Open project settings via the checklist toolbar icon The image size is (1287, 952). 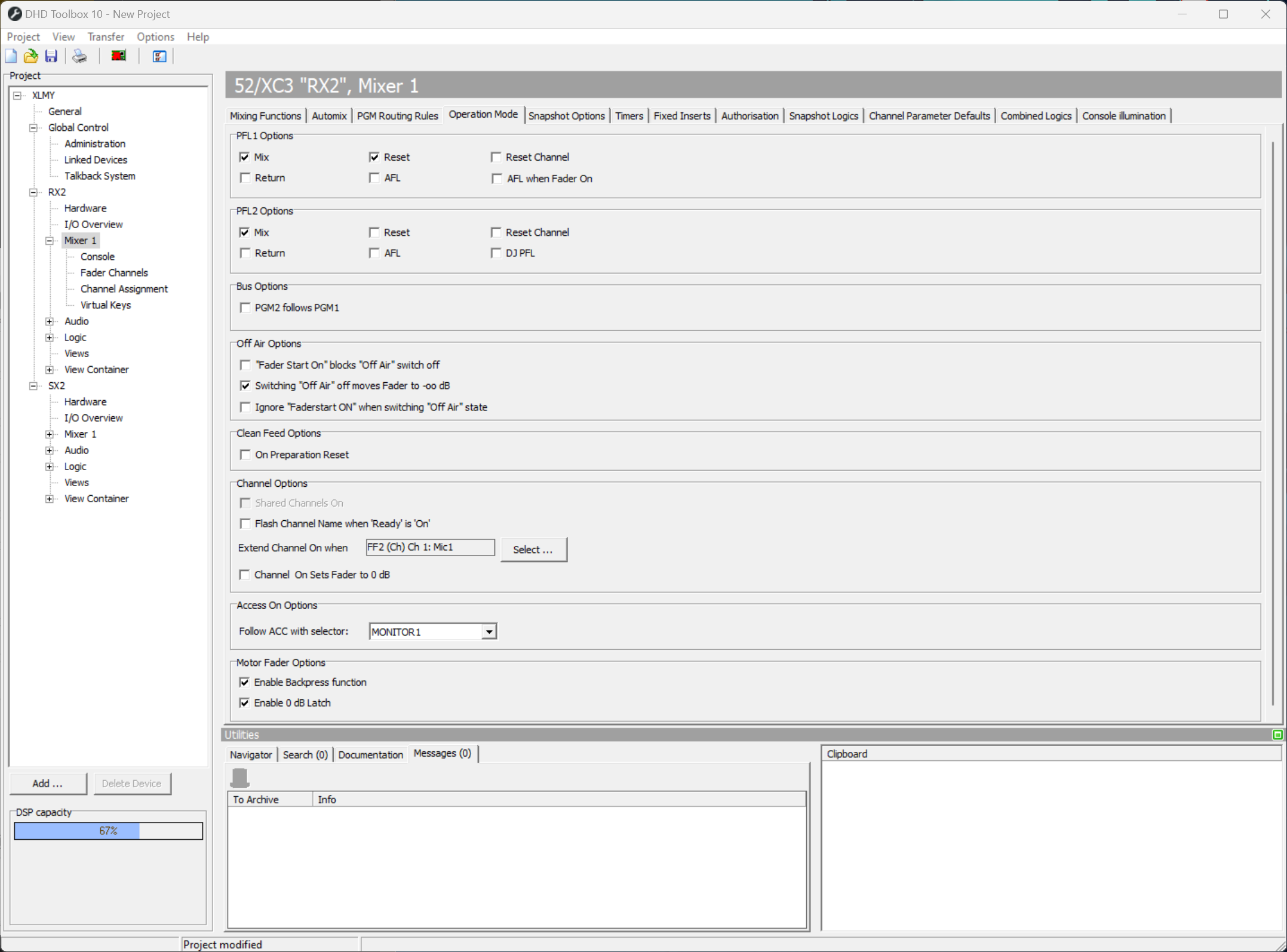click(x=158, y=56)
